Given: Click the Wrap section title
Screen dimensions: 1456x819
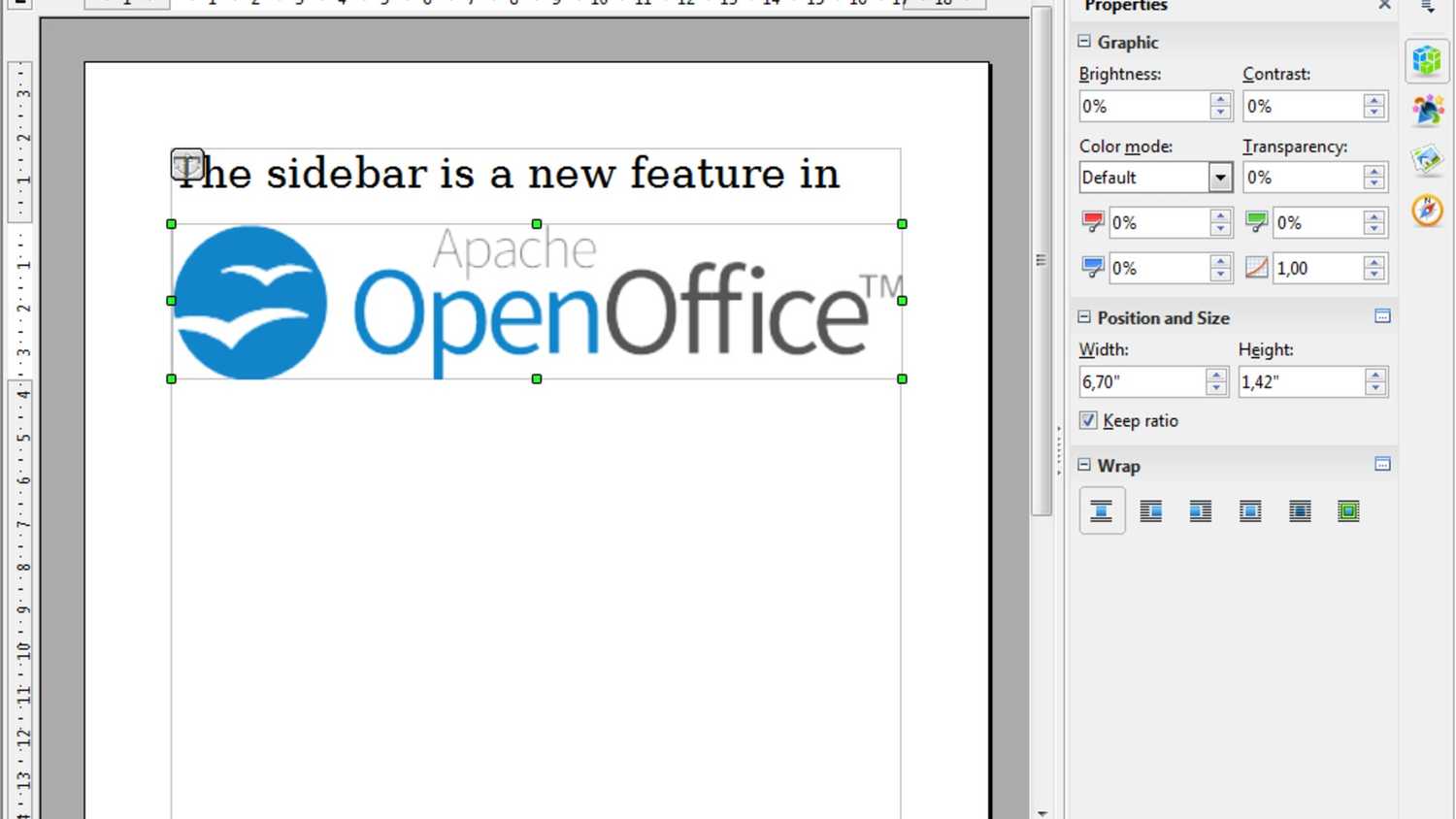Looking at the screenshot, I should (1118, 466).
